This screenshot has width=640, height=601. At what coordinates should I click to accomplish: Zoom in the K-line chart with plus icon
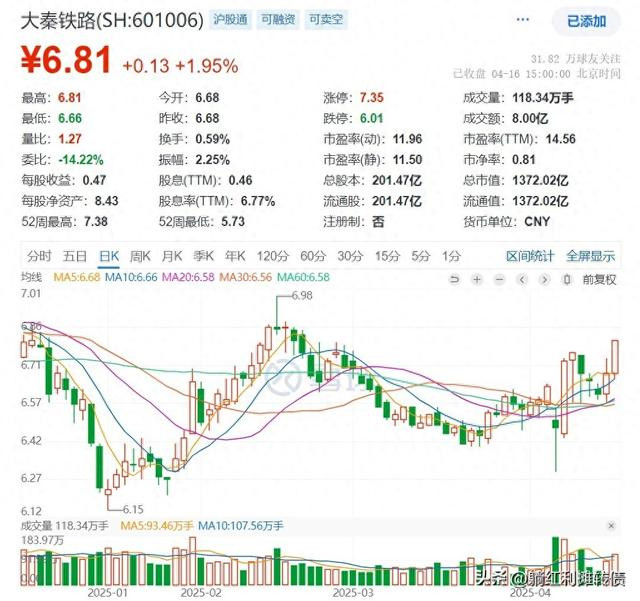pyautogui.click(x=477, y=280)
